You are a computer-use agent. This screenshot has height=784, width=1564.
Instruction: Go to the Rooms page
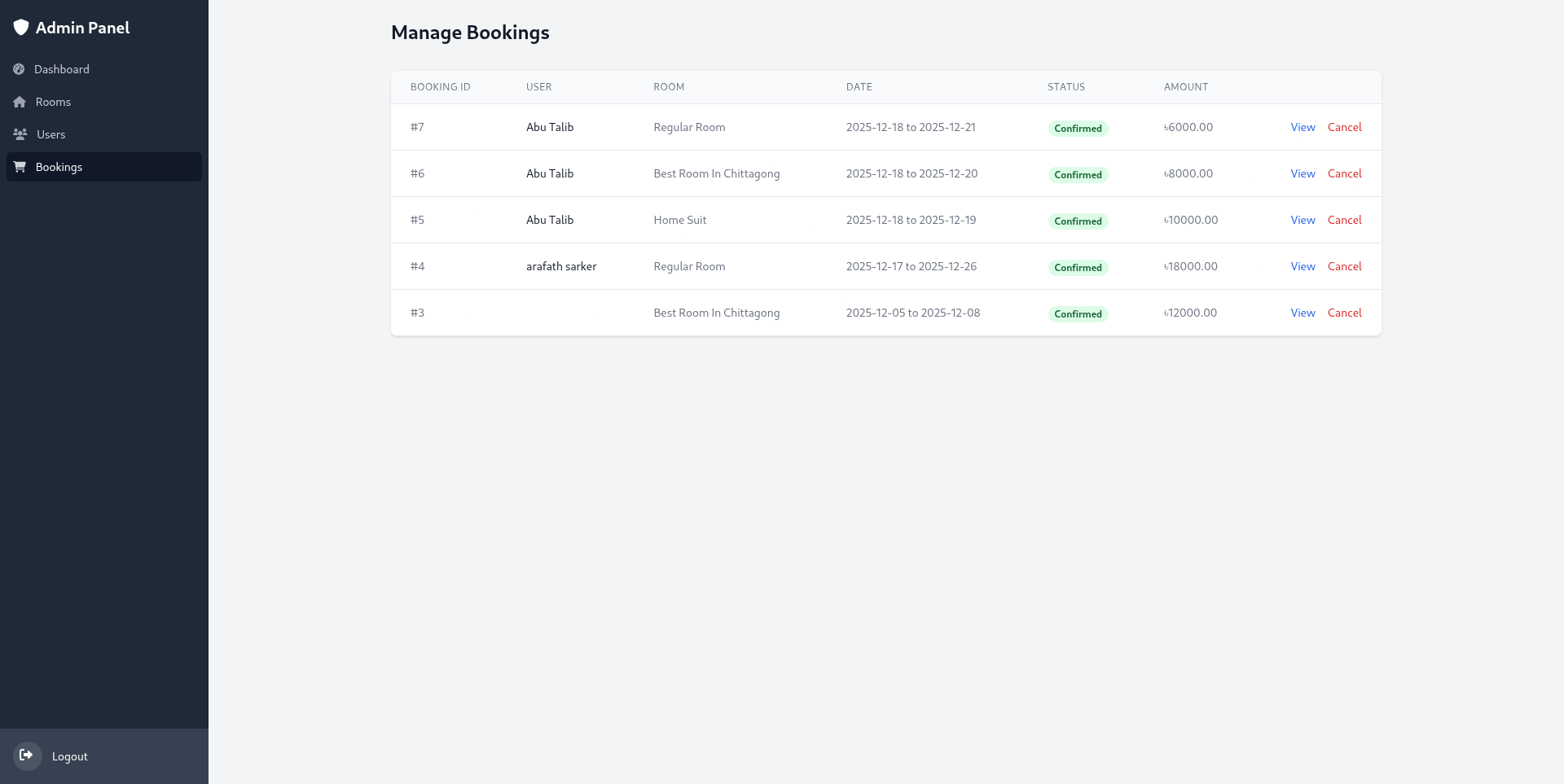(x=53, y=102)
